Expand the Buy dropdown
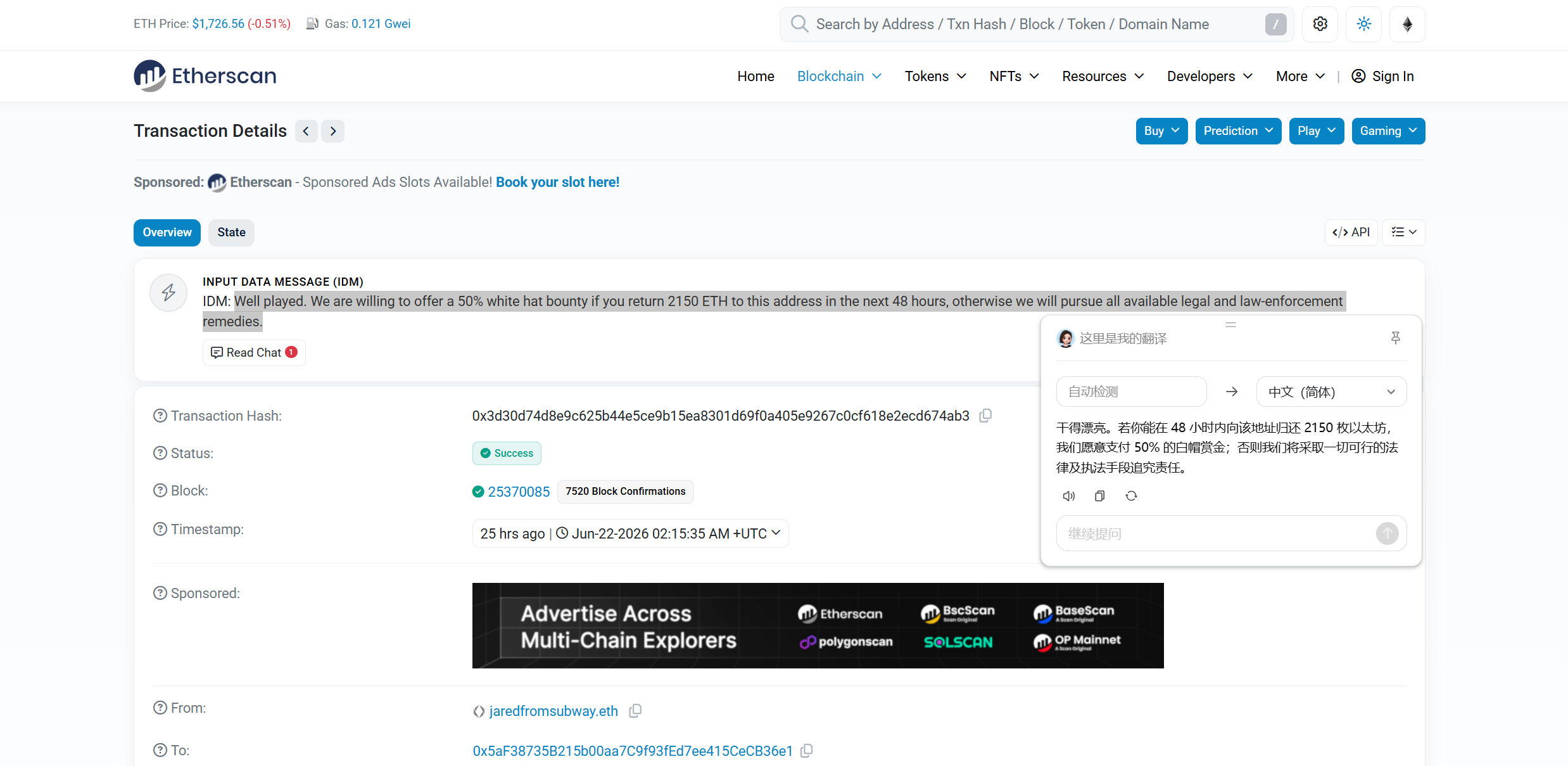Viewport: 1568px width, 766px height. coord(1161,131)
